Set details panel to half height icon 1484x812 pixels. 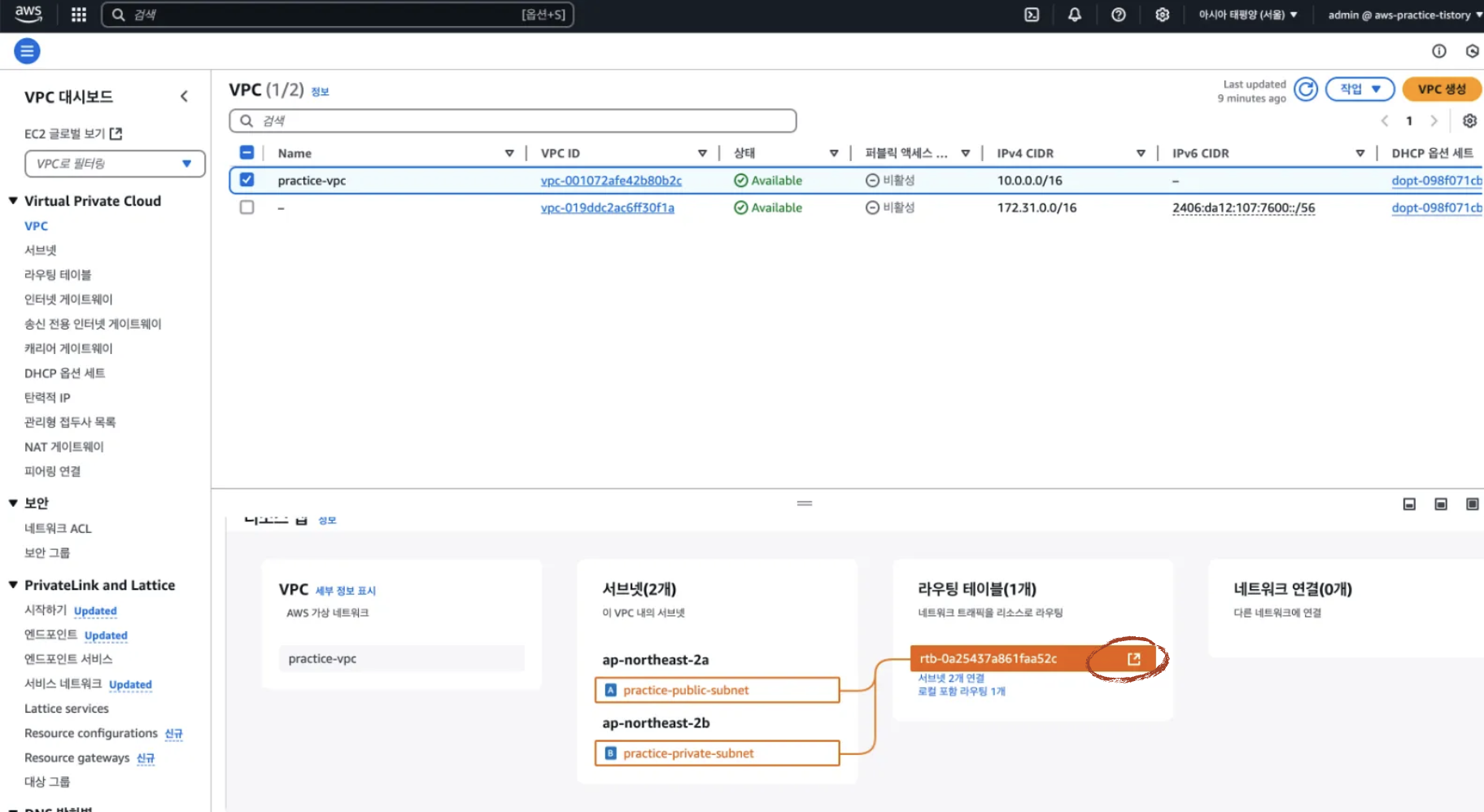pos(1441,504)
